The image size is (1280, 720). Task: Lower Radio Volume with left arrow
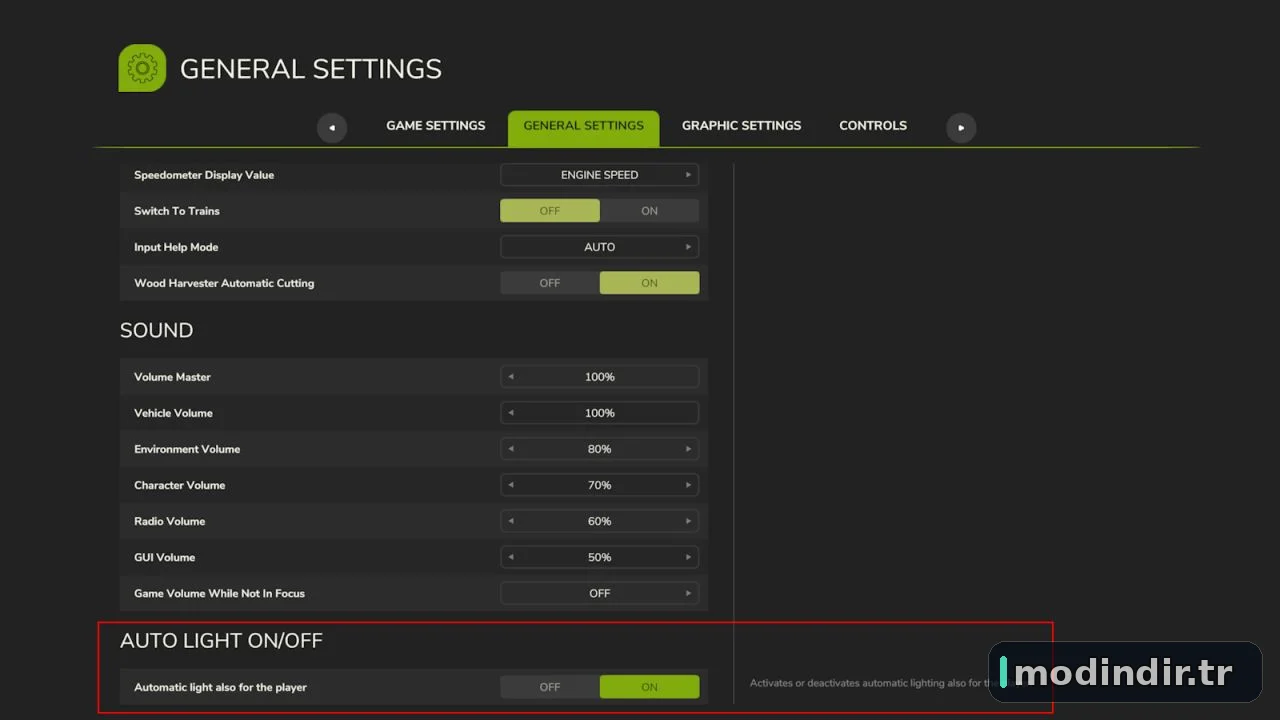[x=511, y=521]
